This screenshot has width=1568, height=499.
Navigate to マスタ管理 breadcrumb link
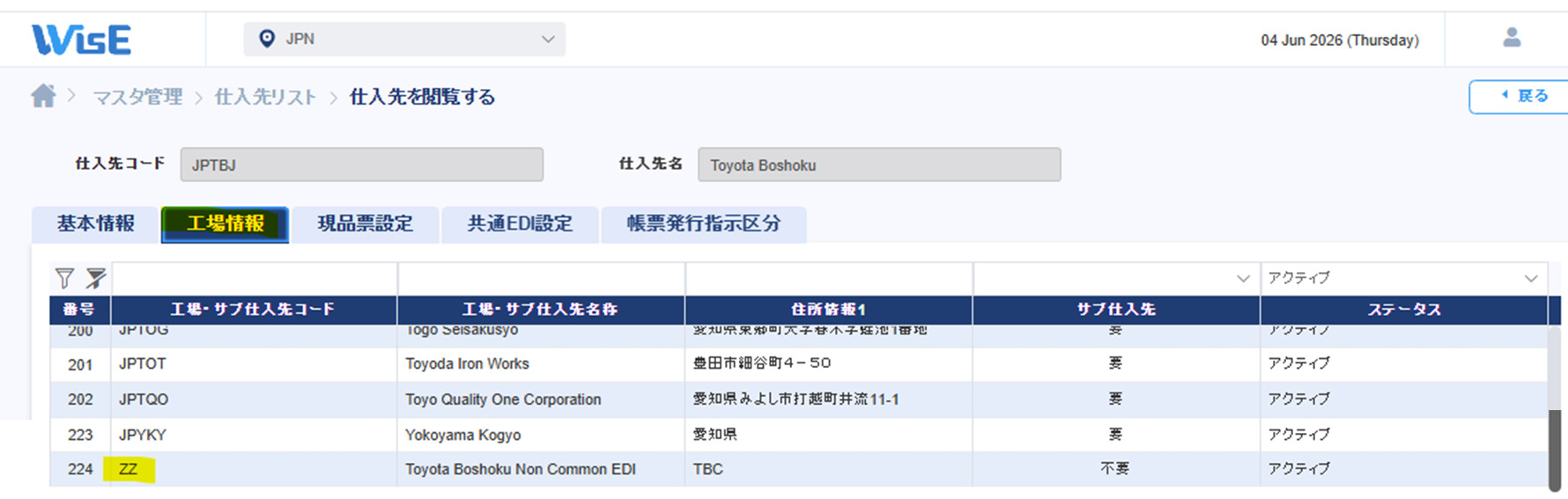click(x=137, y=97)
